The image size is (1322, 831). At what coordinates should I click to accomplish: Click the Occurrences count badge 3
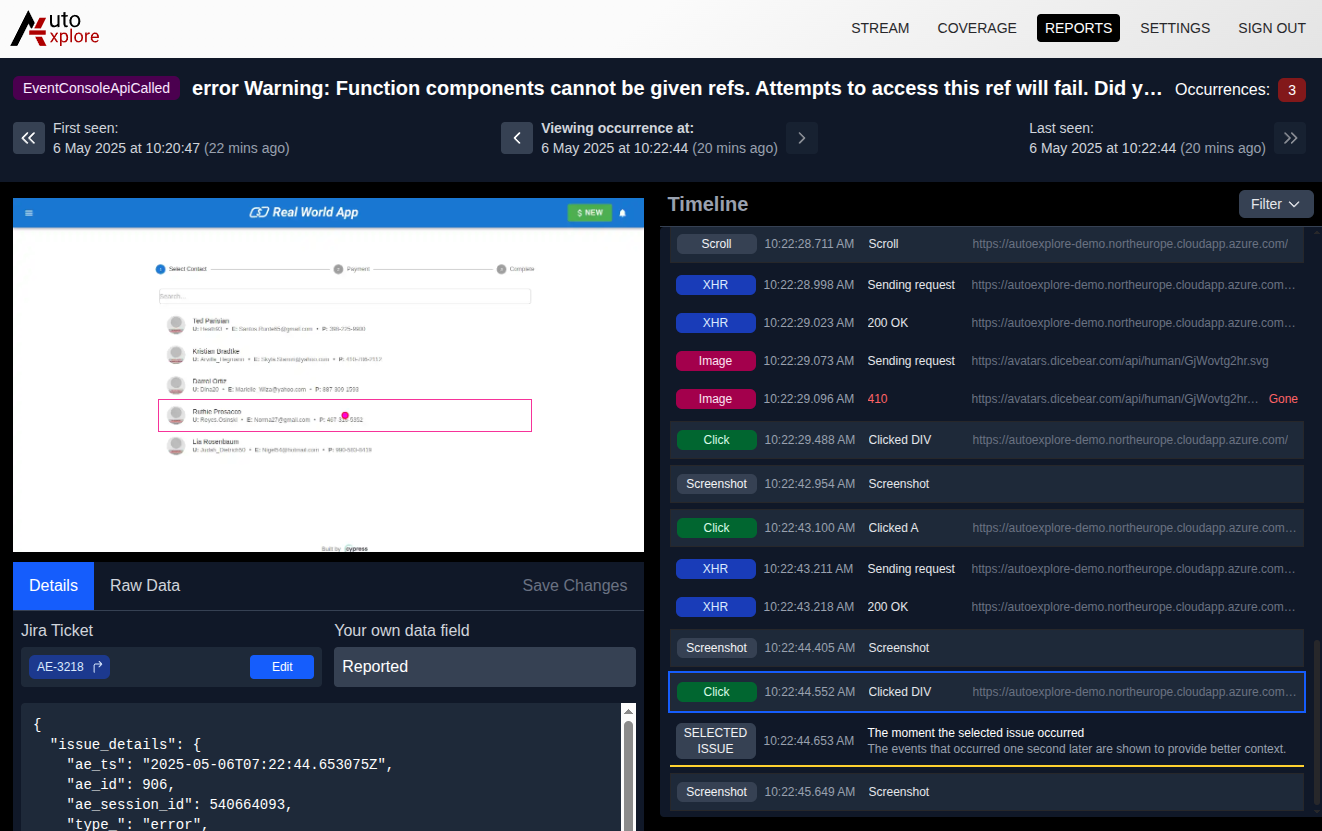click(x=1292, y=90)
